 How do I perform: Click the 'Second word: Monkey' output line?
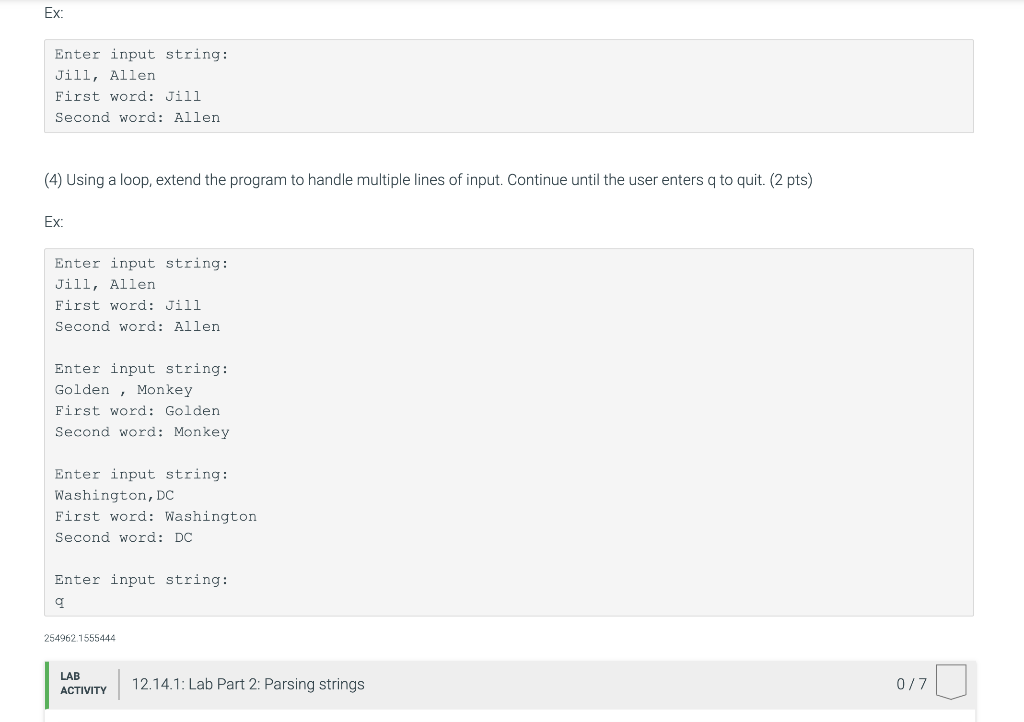pos(142,432)
